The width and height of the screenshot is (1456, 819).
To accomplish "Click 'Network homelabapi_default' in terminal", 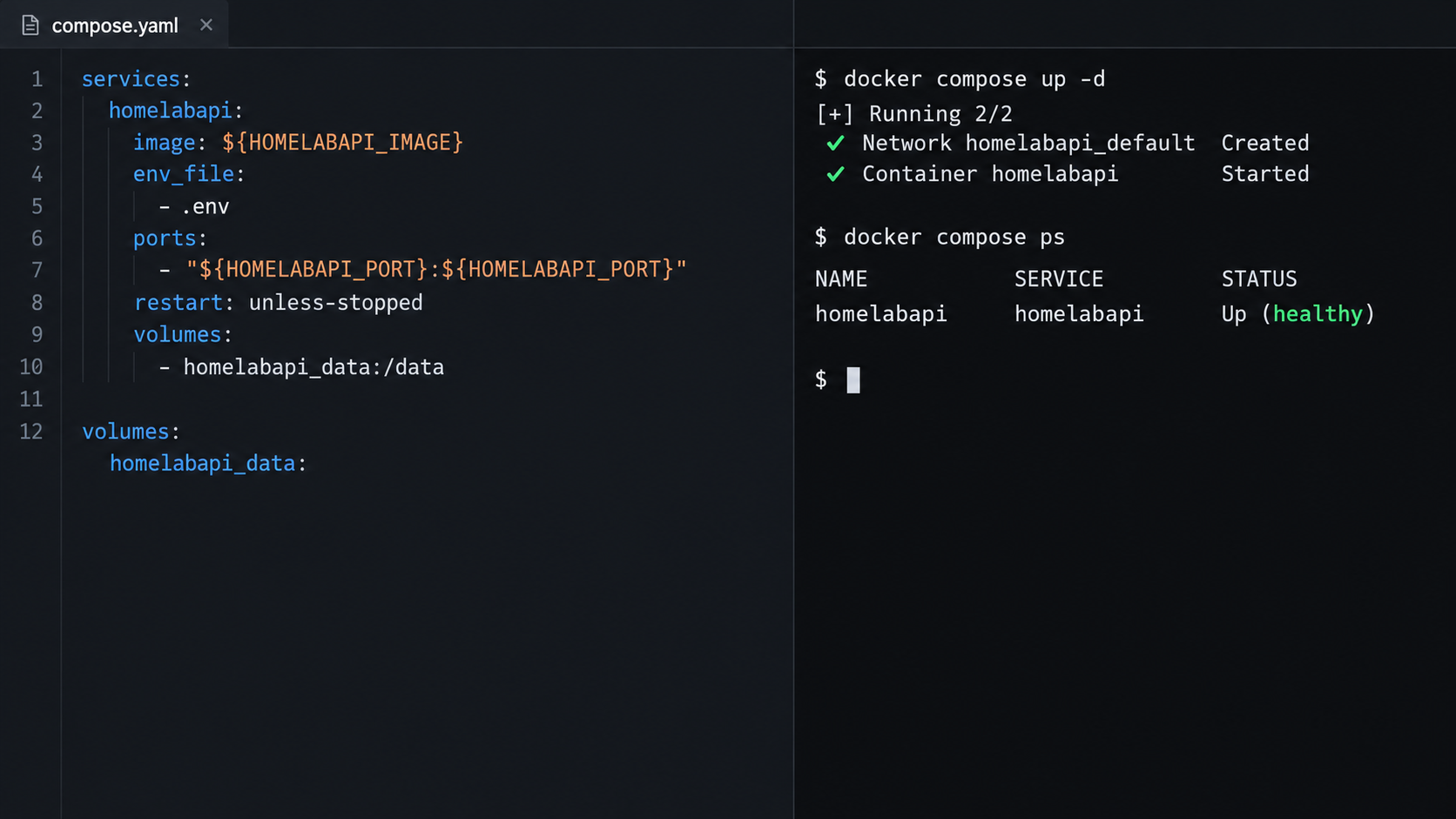I will 1028,143.
